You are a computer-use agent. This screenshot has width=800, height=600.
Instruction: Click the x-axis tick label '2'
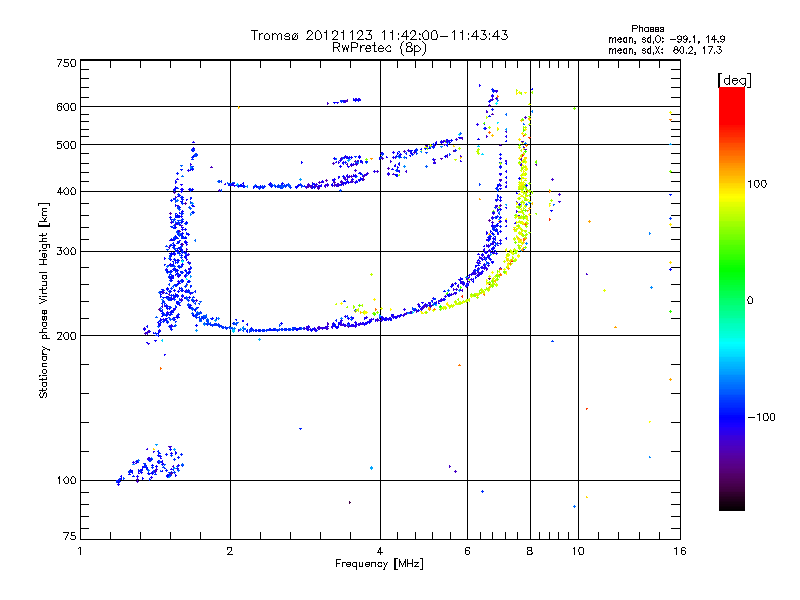pos(230,551)
